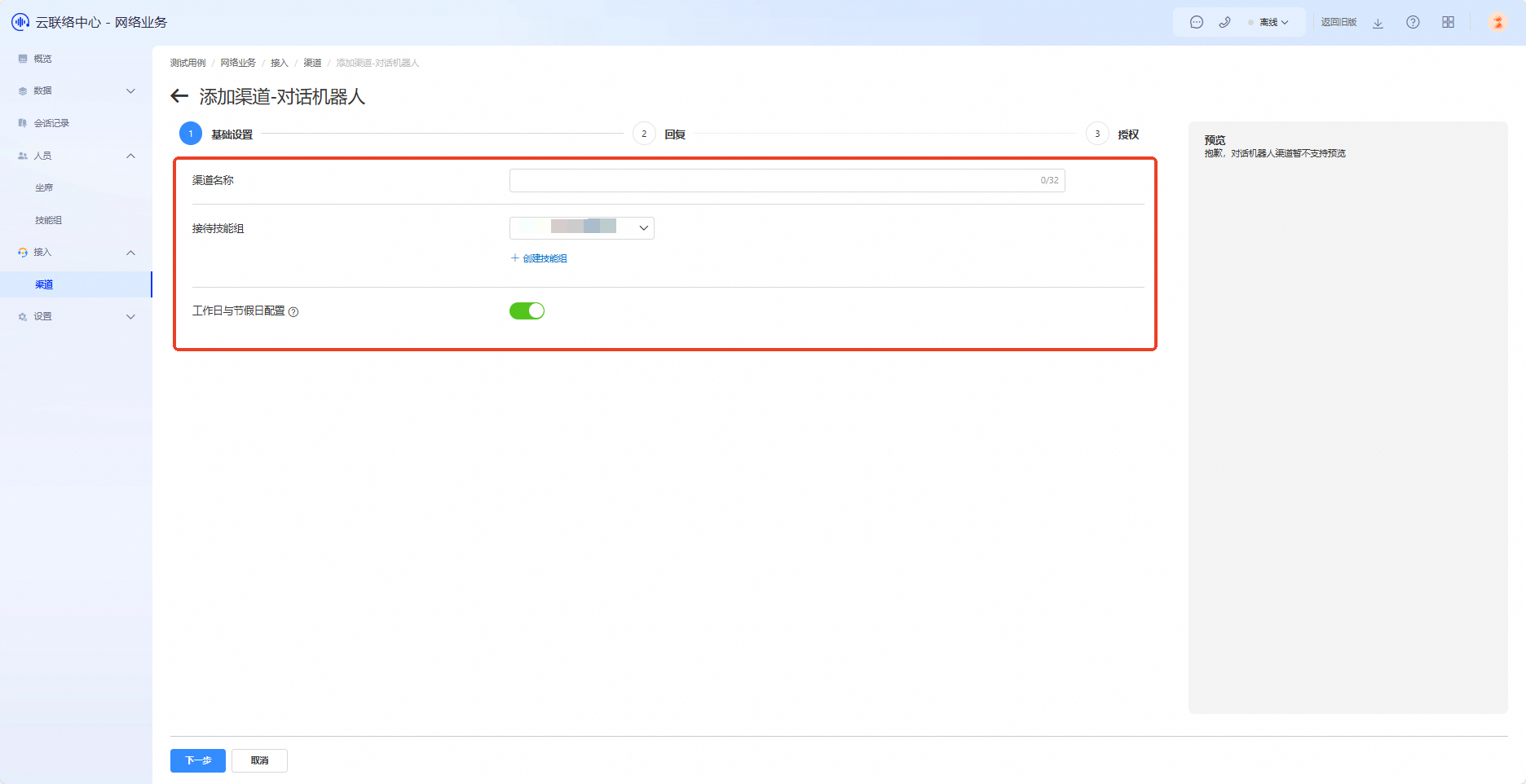Collapse the 人员 sidebar menu chevron
Viewport: 1526px width, 784px height.
130,156
